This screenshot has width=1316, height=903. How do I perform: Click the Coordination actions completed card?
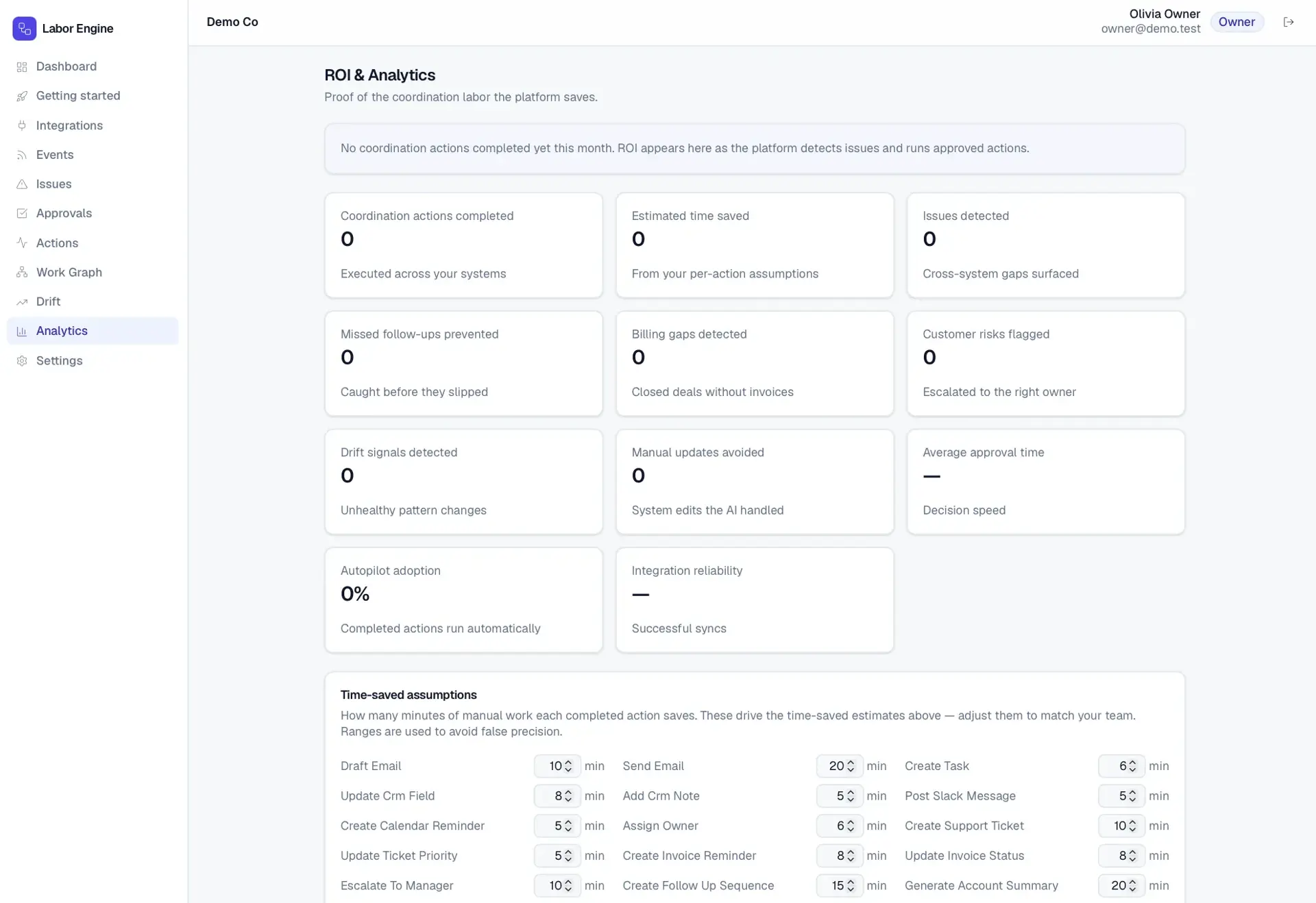[x=463, y=245]
